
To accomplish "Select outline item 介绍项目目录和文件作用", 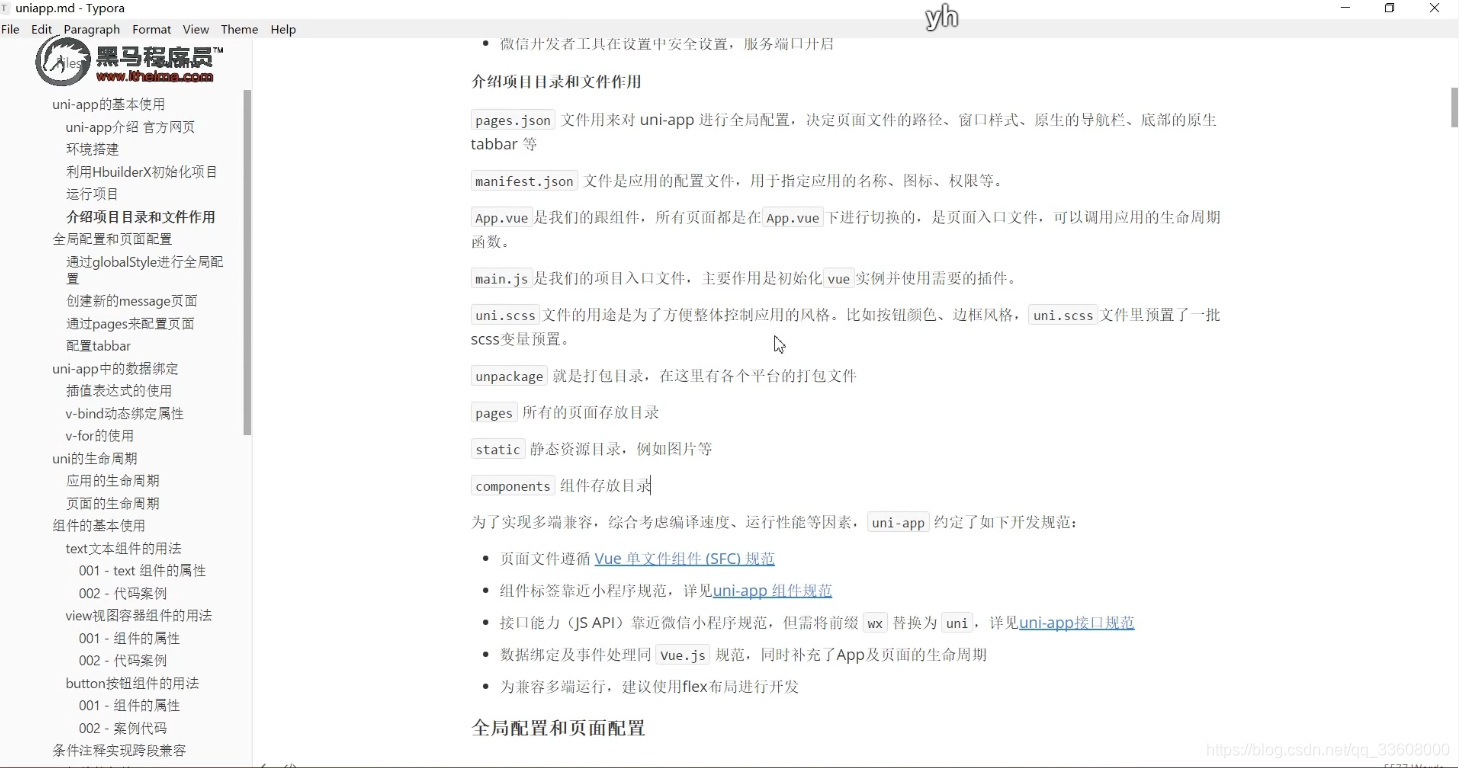I will click(x=141, y=217).
